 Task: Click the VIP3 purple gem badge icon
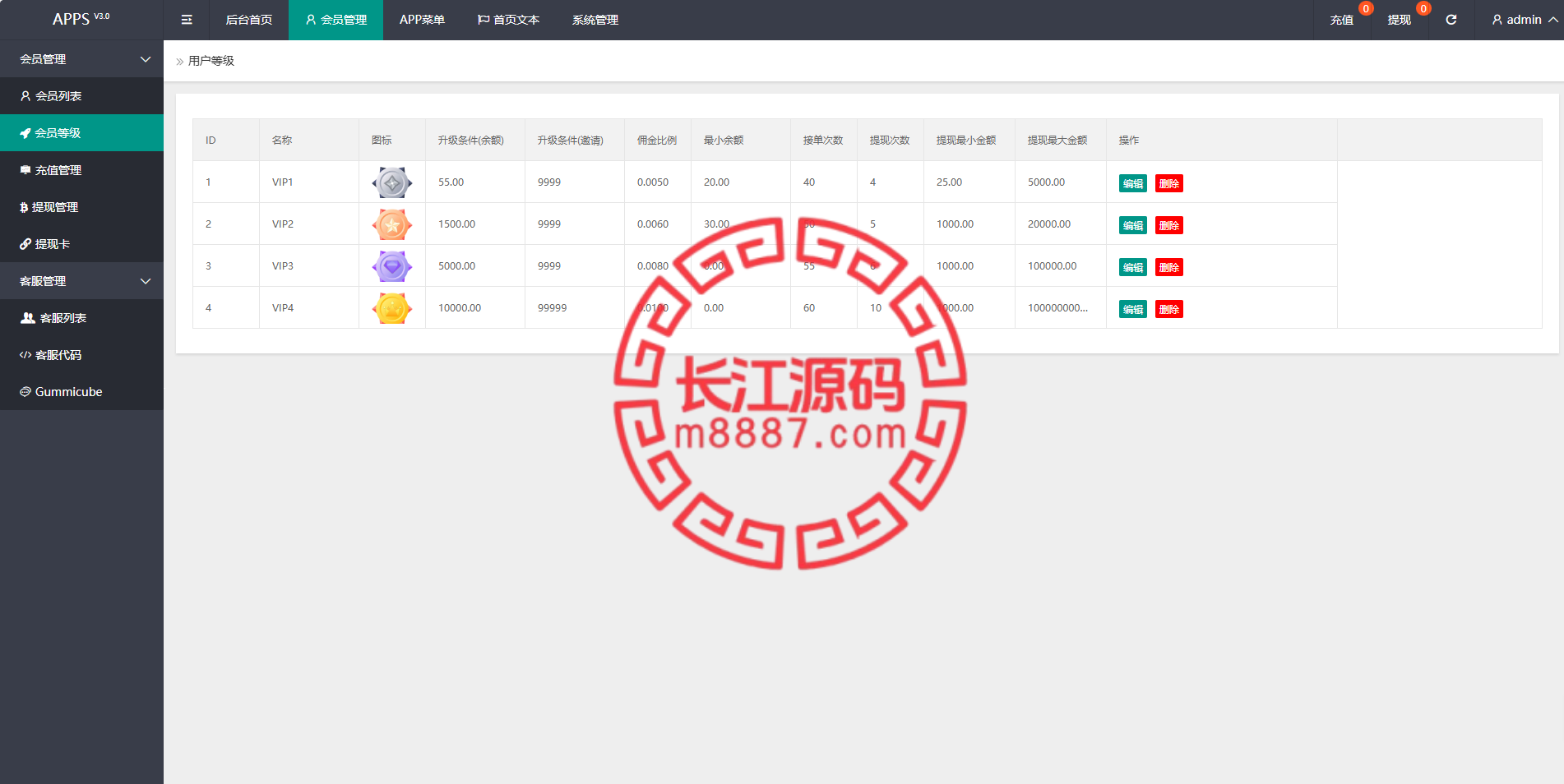tap(392, 266)
